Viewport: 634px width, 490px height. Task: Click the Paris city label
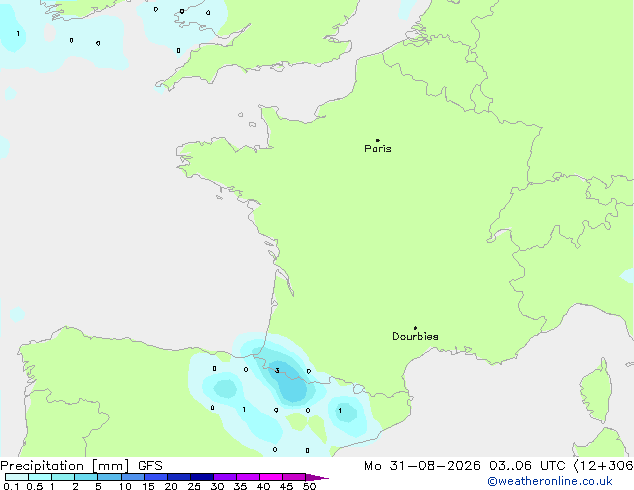click(378, 149)
